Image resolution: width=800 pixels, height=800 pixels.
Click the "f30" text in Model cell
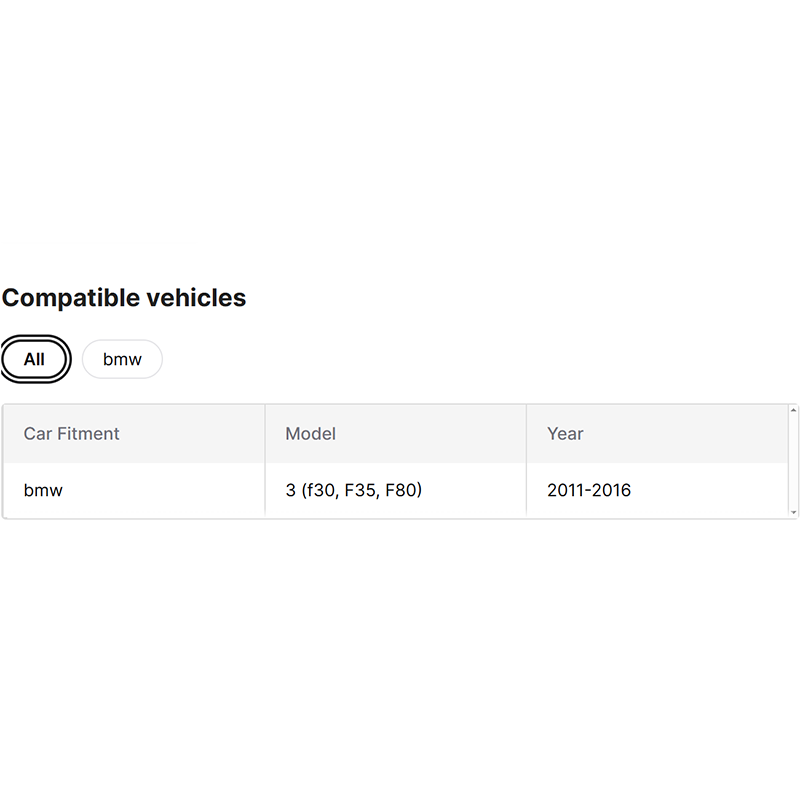(x=320, y=490)
